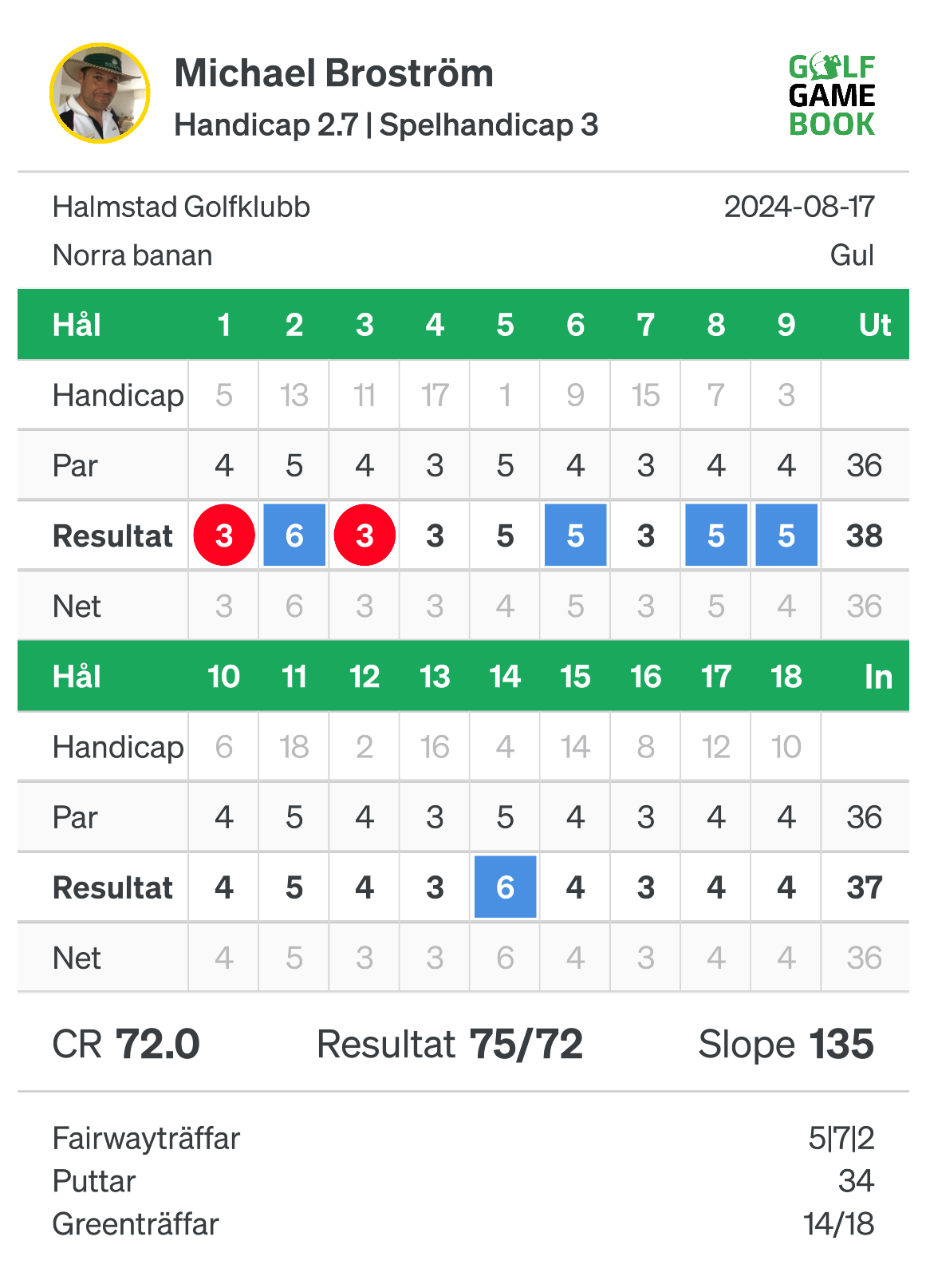Tap the blue bogey score on hole 14
This screenshot has width=926, height=1288.
(x=506, y=887)
